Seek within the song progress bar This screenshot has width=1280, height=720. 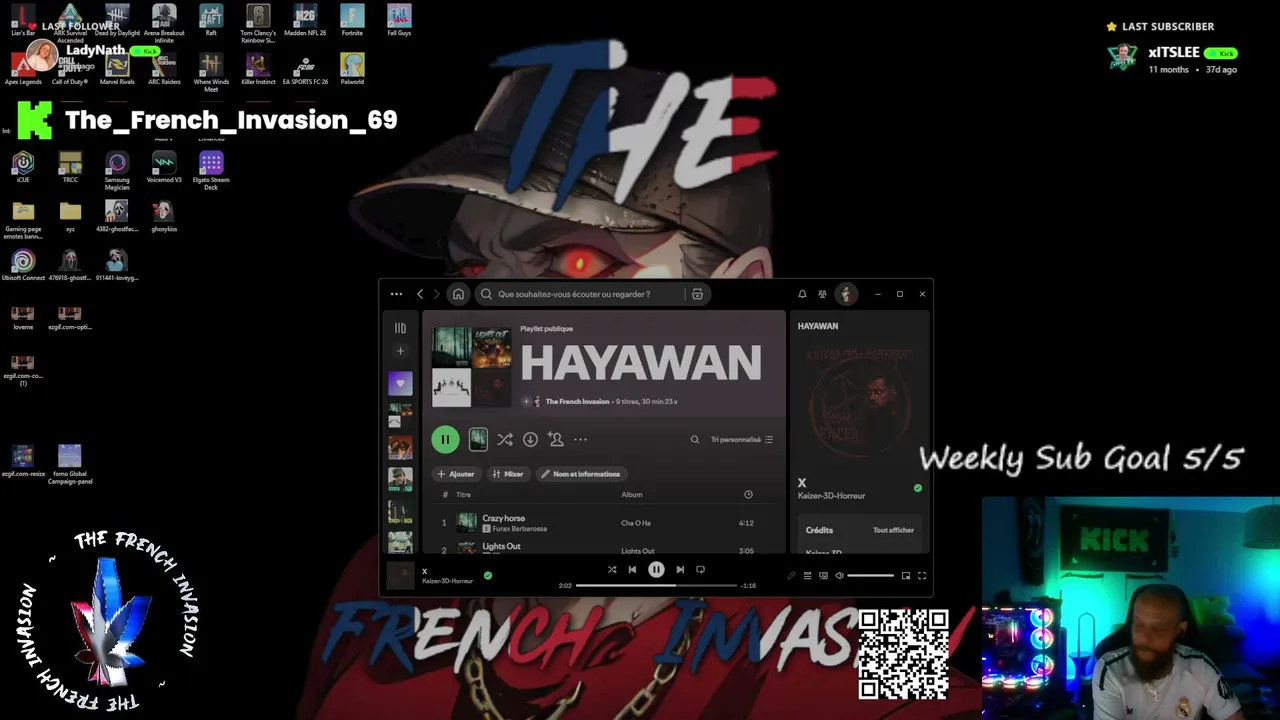(x=656, y=585)
